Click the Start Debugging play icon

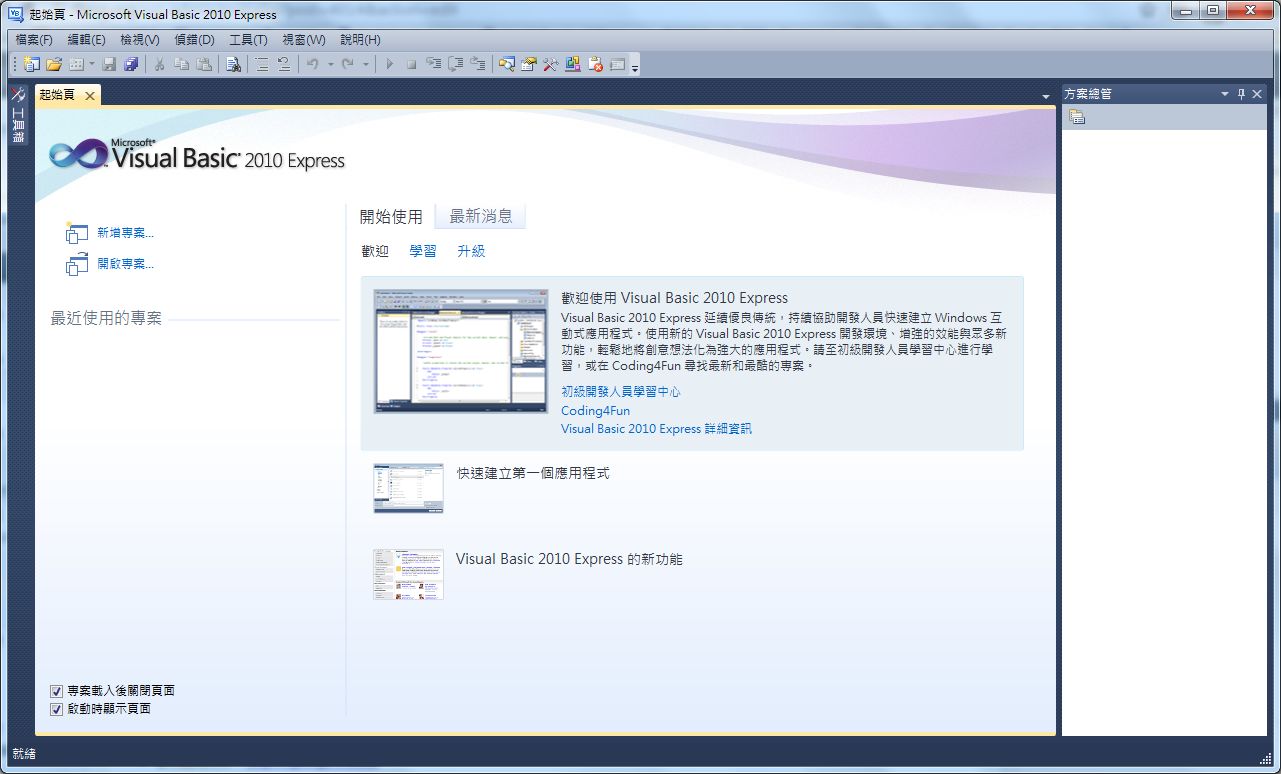tap(389, 65)
